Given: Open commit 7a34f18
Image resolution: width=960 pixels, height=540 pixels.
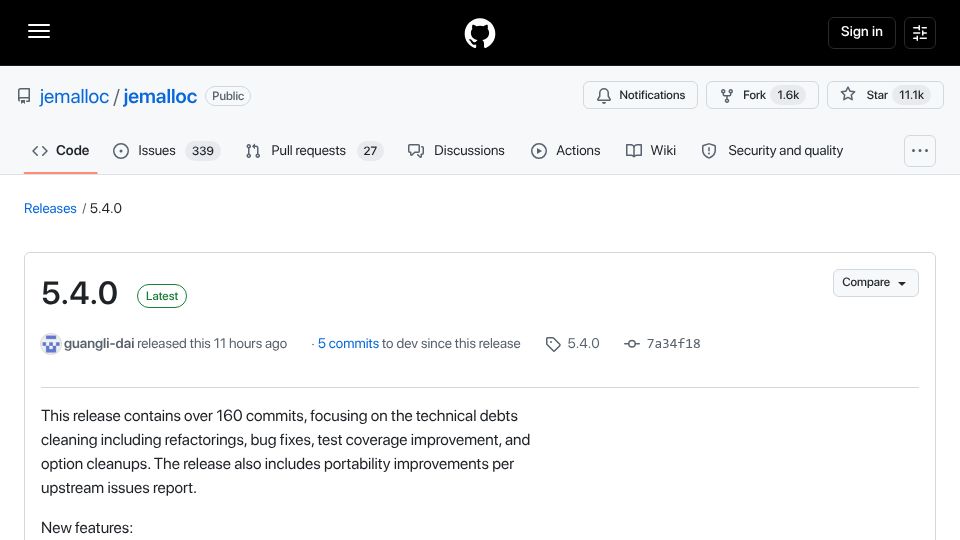Looking at the screenshot, I should coord(673,343).
